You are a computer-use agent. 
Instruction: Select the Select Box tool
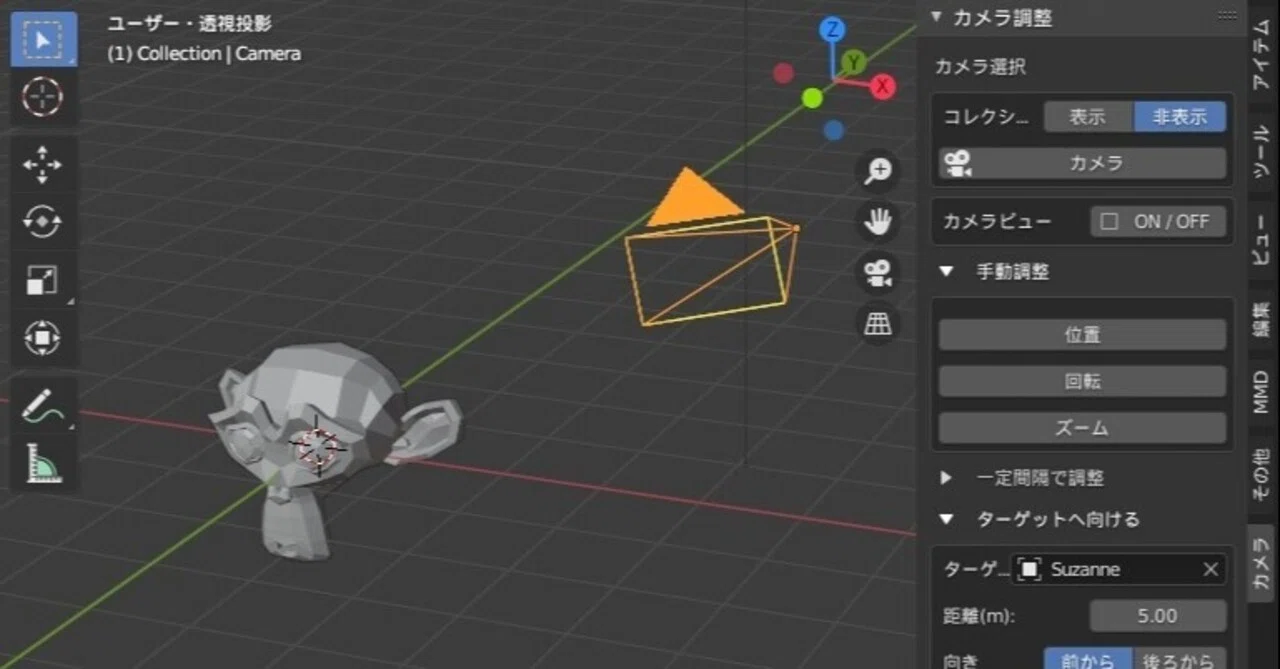[x=42, y=40]
